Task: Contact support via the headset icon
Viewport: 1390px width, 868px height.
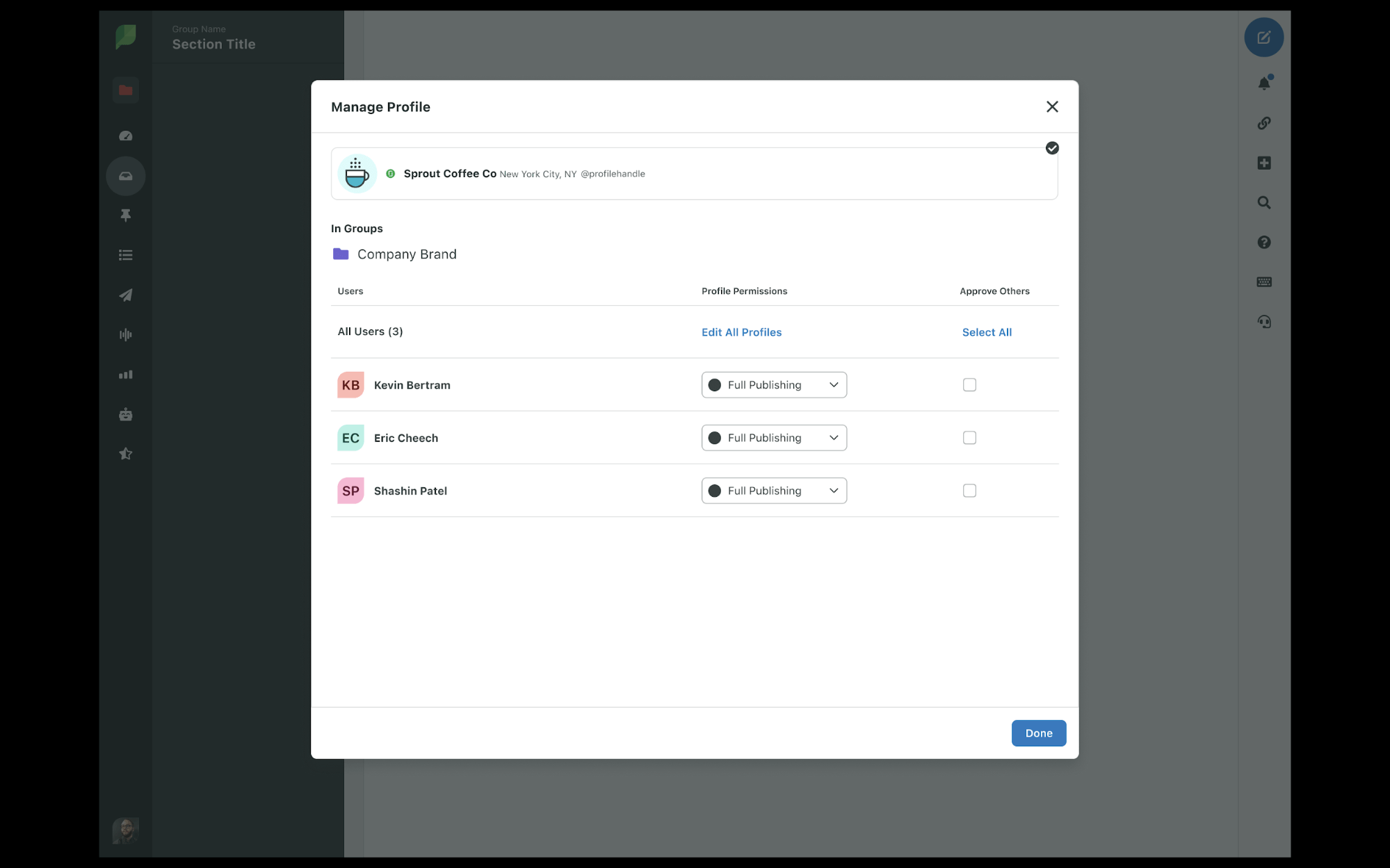Action: tap(1264, 321)
